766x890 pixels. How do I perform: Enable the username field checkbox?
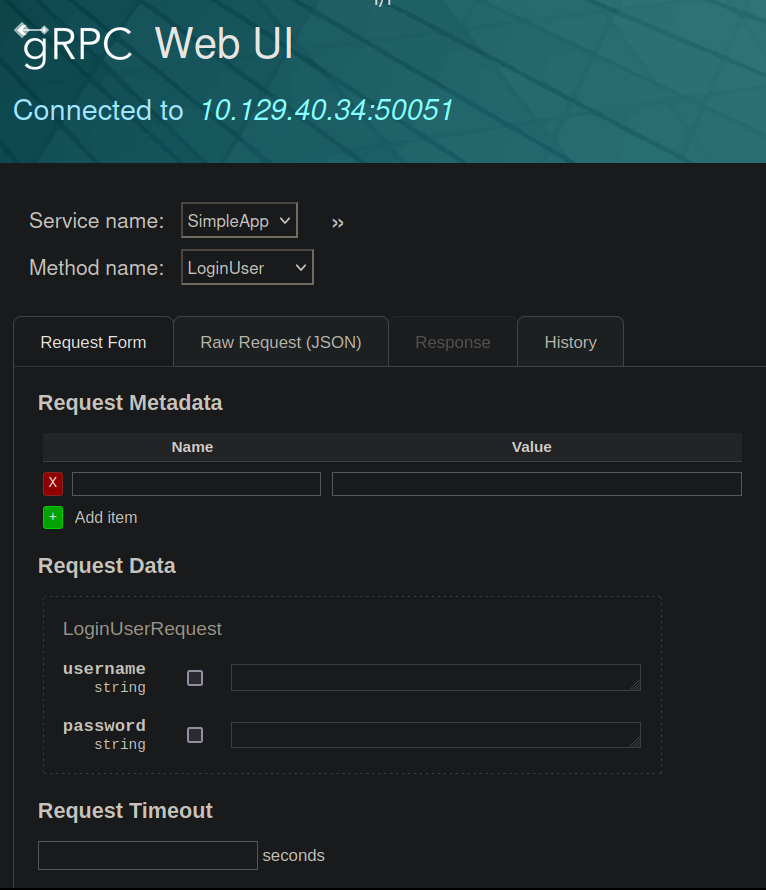[195, 678]
